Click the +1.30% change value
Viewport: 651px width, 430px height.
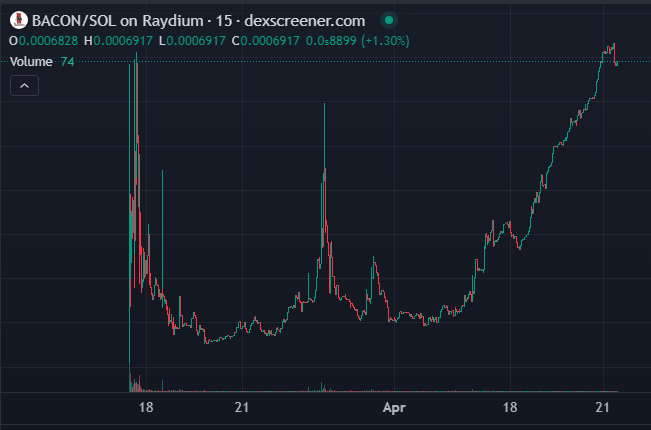pyautogui.click(x=385, y=41)
